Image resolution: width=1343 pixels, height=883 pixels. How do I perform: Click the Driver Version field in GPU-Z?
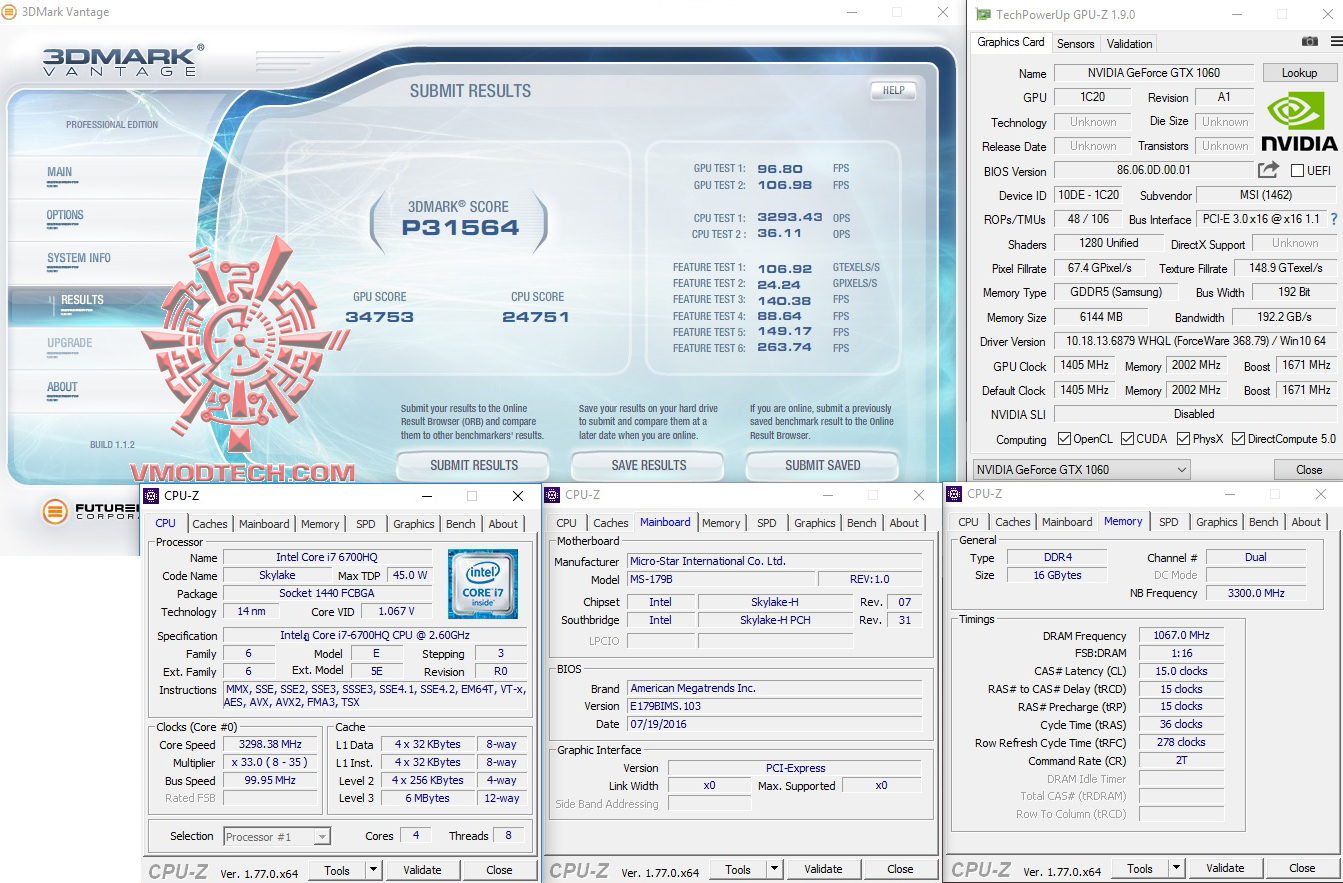[x=1195, y=342]
